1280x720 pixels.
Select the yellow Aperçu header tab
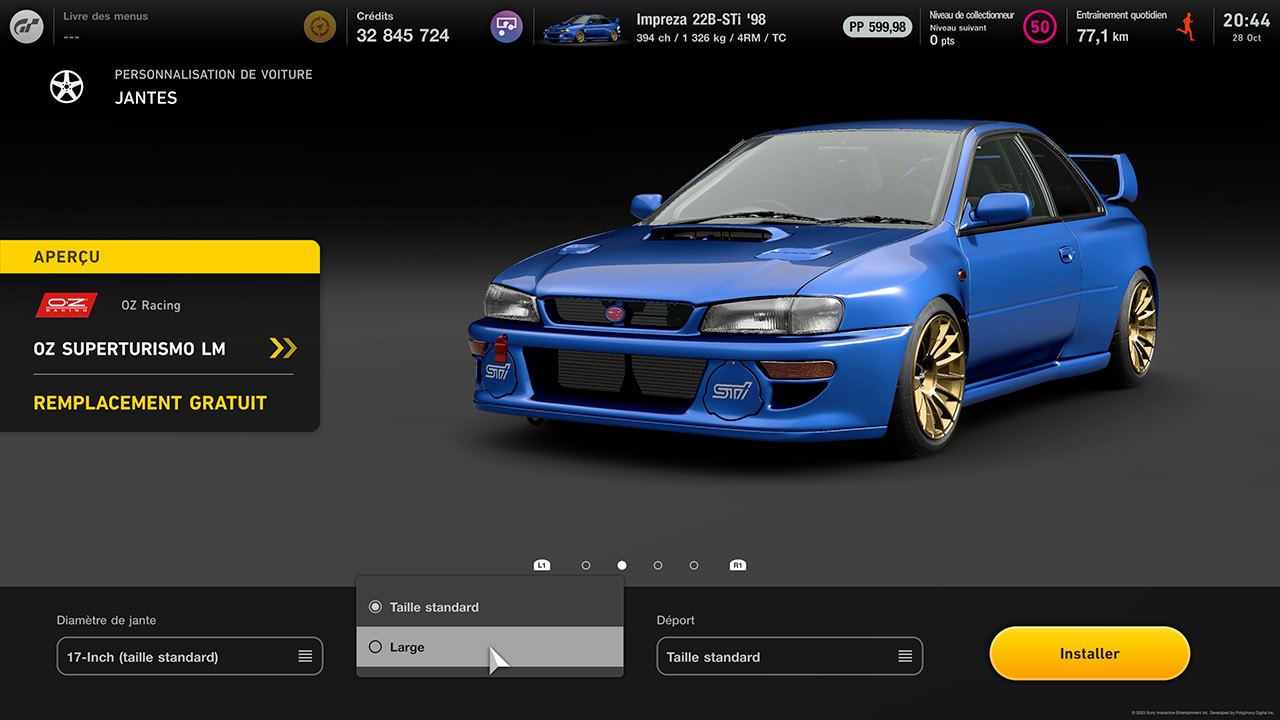(160, 257)
